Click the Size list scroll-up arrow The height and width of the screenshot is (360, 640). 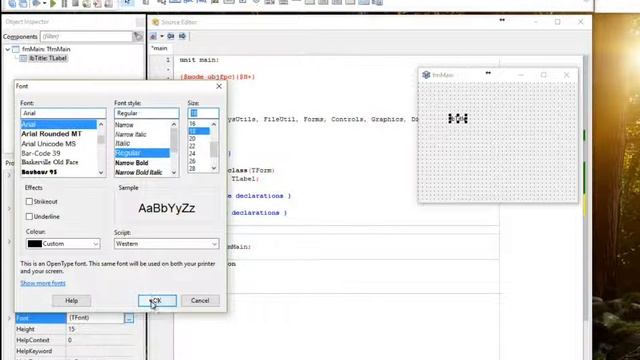214,124
